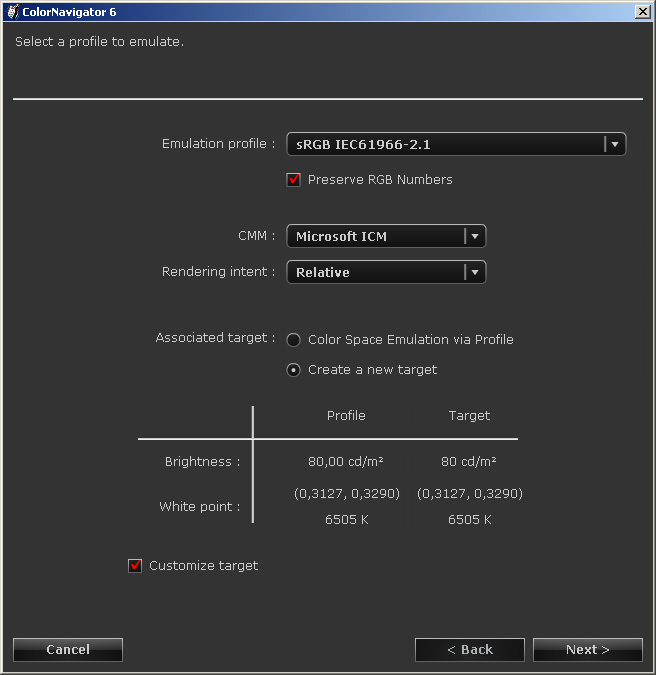Click the Target column header
This screenshot has width=656, height=675.
[469, 415]
